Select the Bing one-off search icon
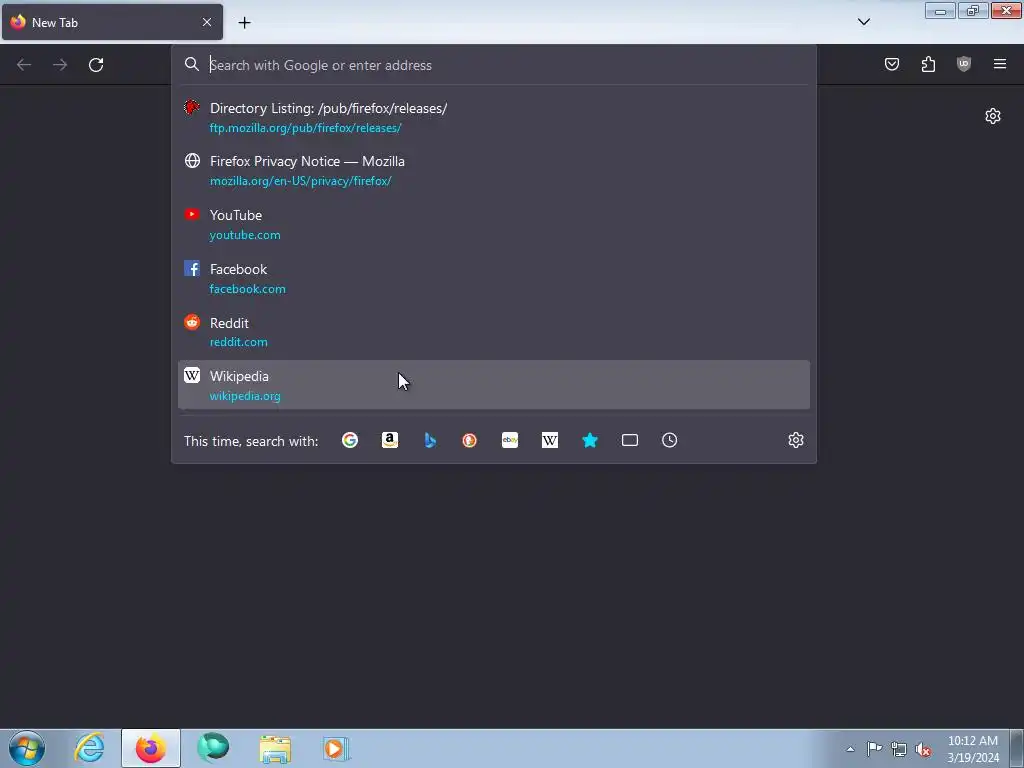Screen dimensions: 1024x768 (x=430, y=440)
